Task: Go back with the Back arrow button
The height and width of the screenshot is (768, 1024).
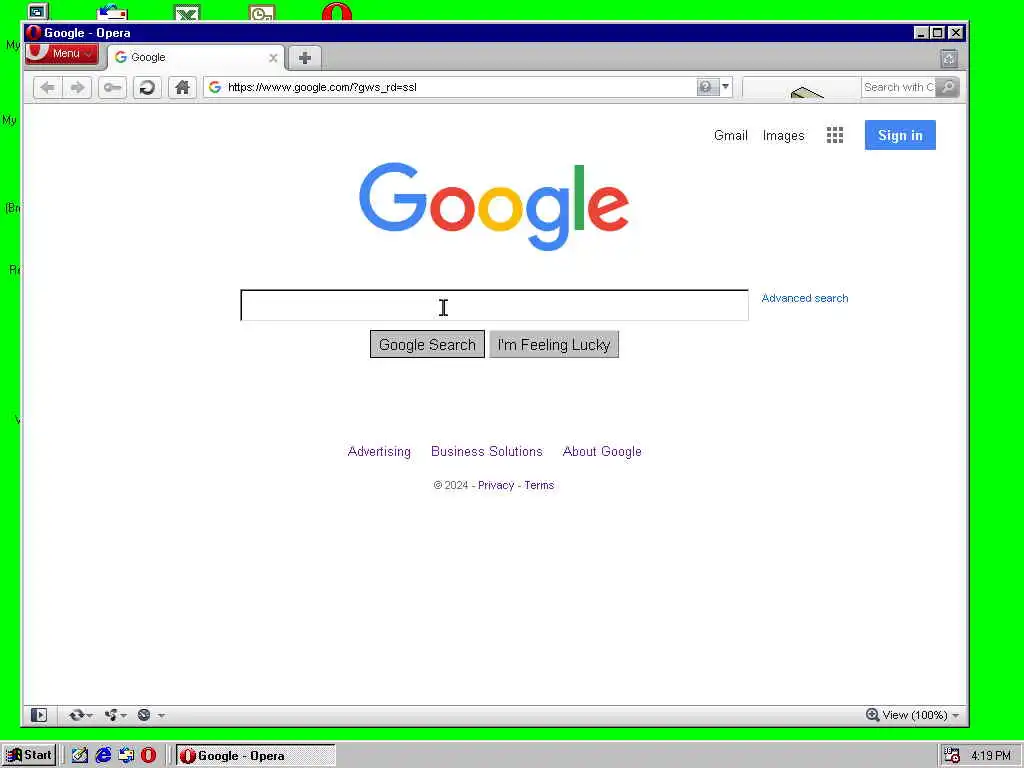Action: (x=48, y=88)
